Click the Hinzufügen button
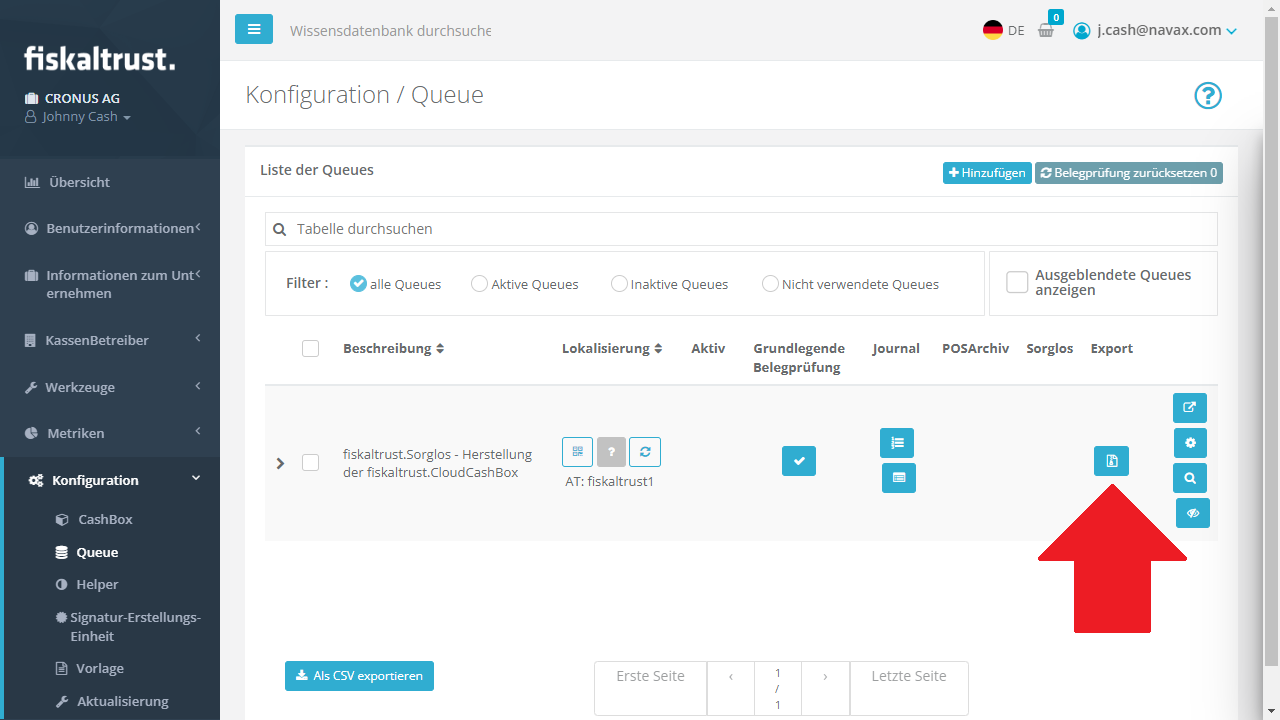1280x720 pixels. [x=987, y=173]
